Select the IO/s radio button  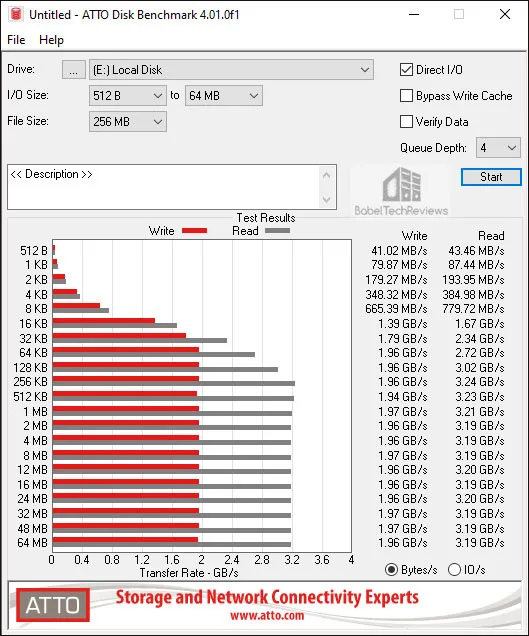coord(454,570)
